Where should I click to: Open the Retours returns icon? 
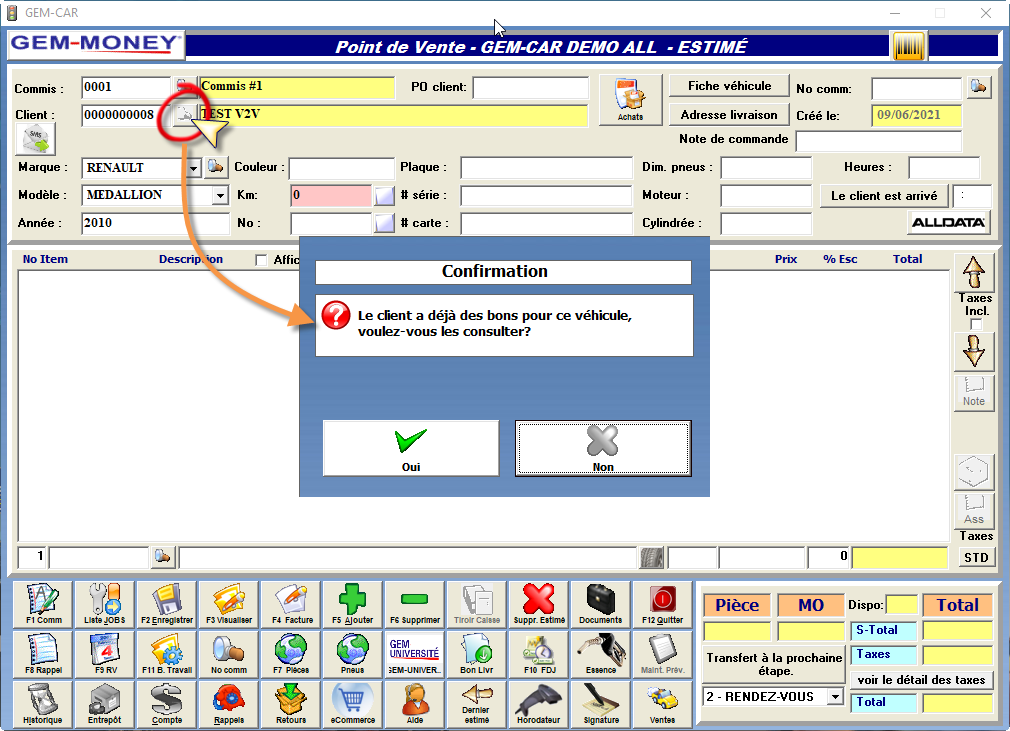(x=291, y=704)
